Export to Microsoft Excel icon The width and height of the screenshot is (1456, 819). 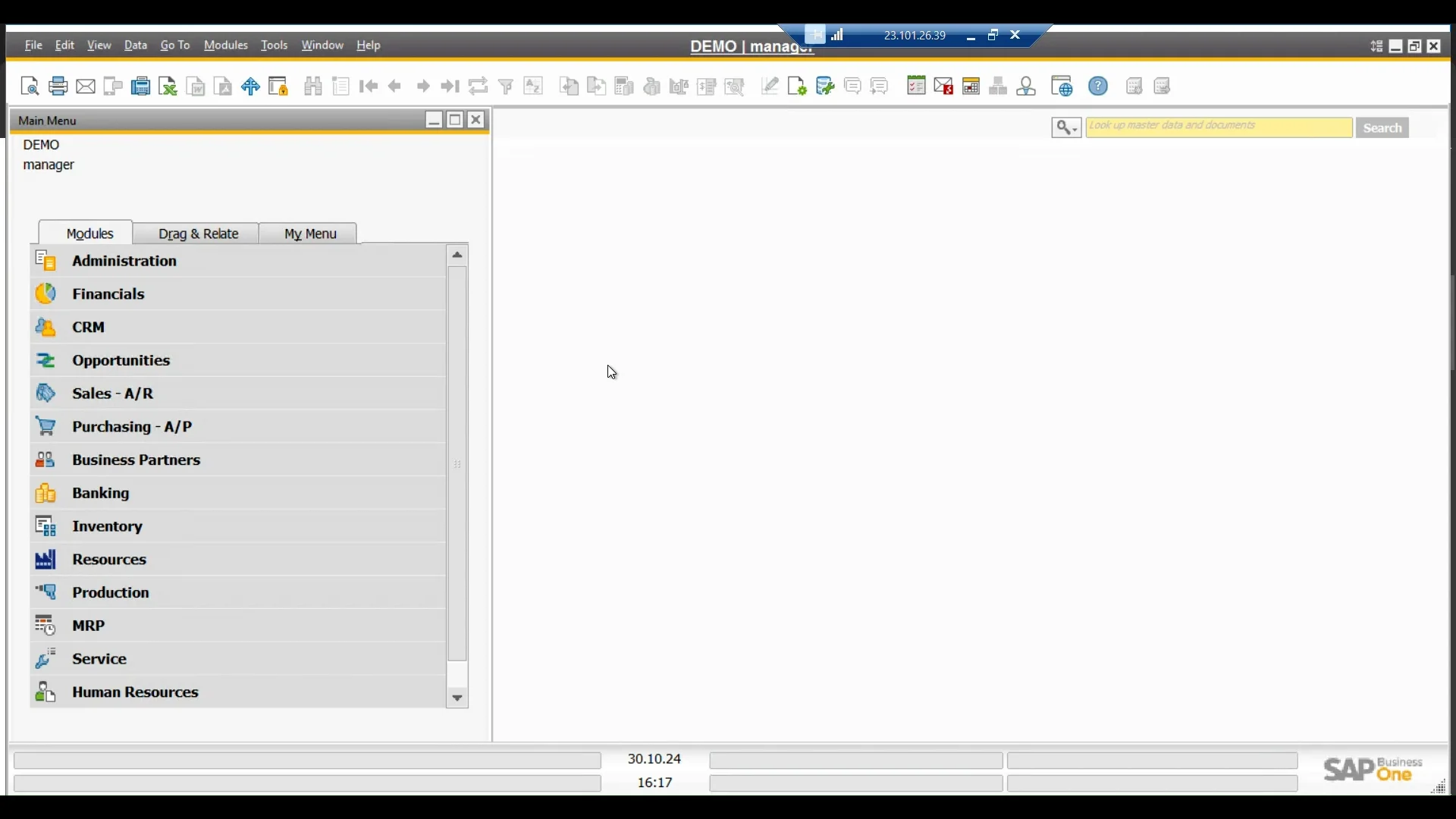168,86
